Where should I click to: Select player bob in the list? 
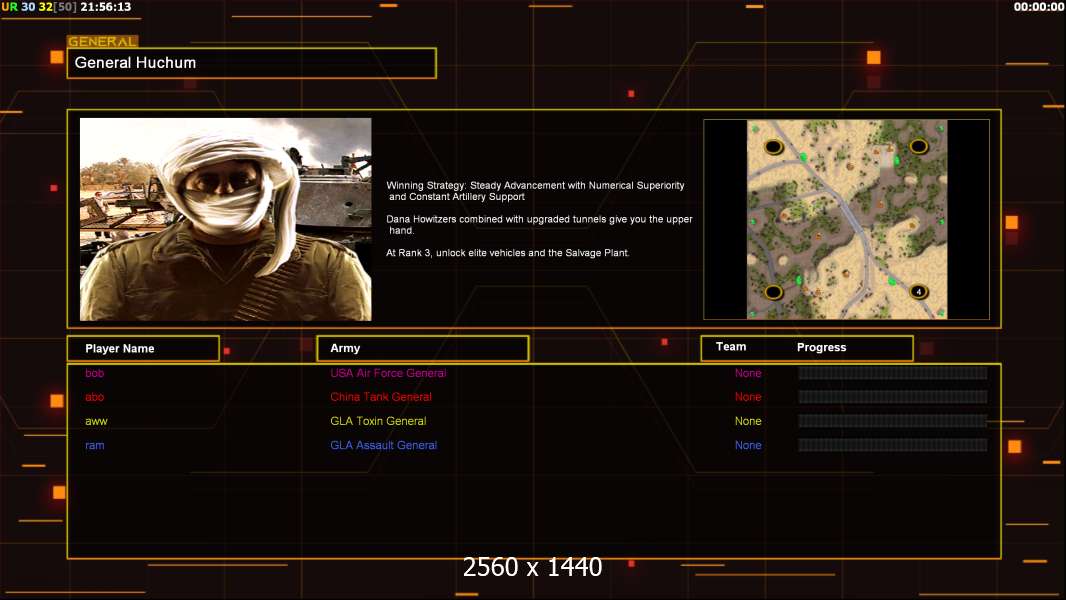pyautogui.click(x=94, y=373)
